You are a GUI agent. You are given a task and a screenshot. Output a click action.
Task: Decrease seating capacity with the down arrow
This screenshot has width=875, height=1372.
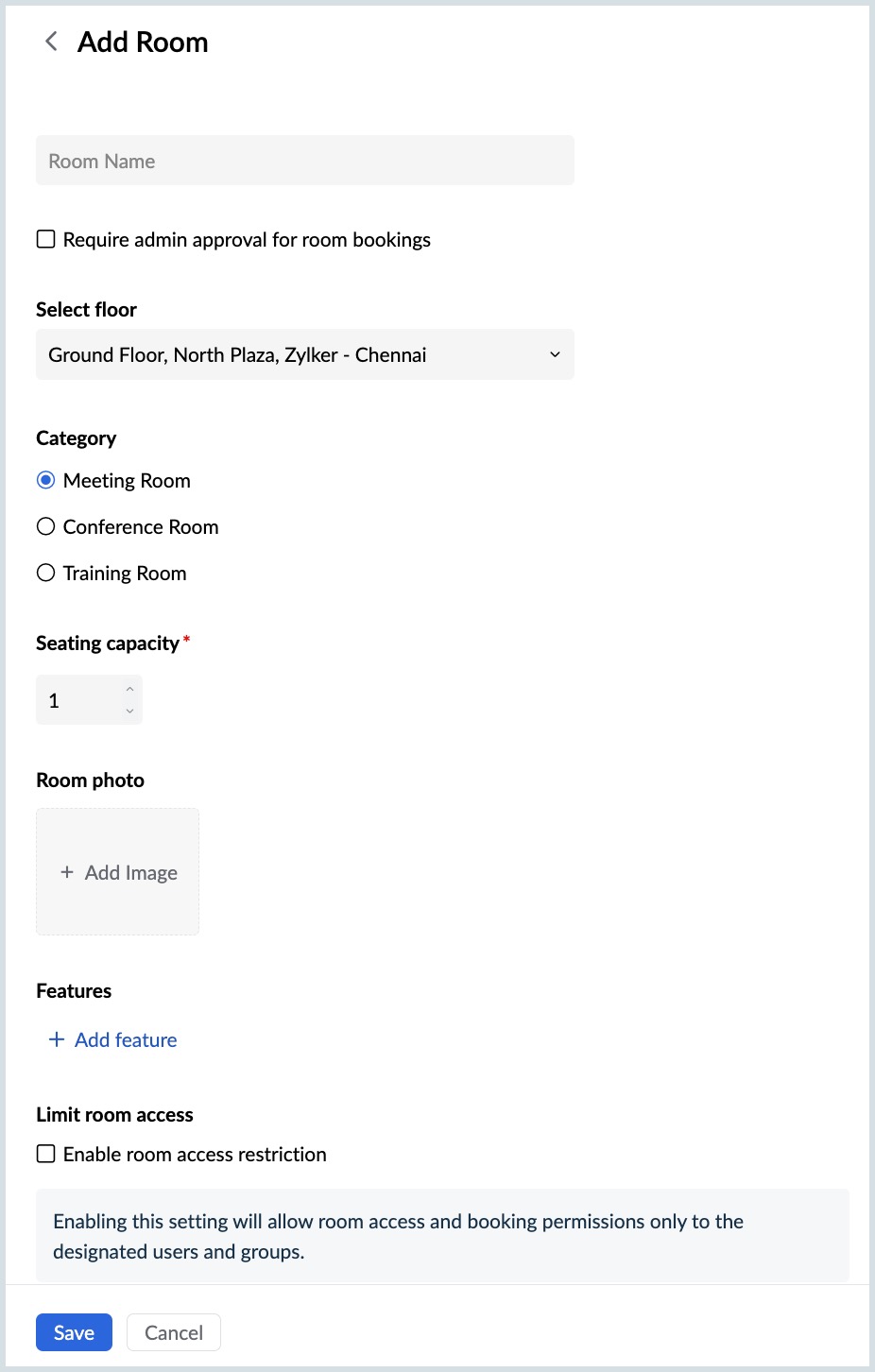(x=129, y=711)
